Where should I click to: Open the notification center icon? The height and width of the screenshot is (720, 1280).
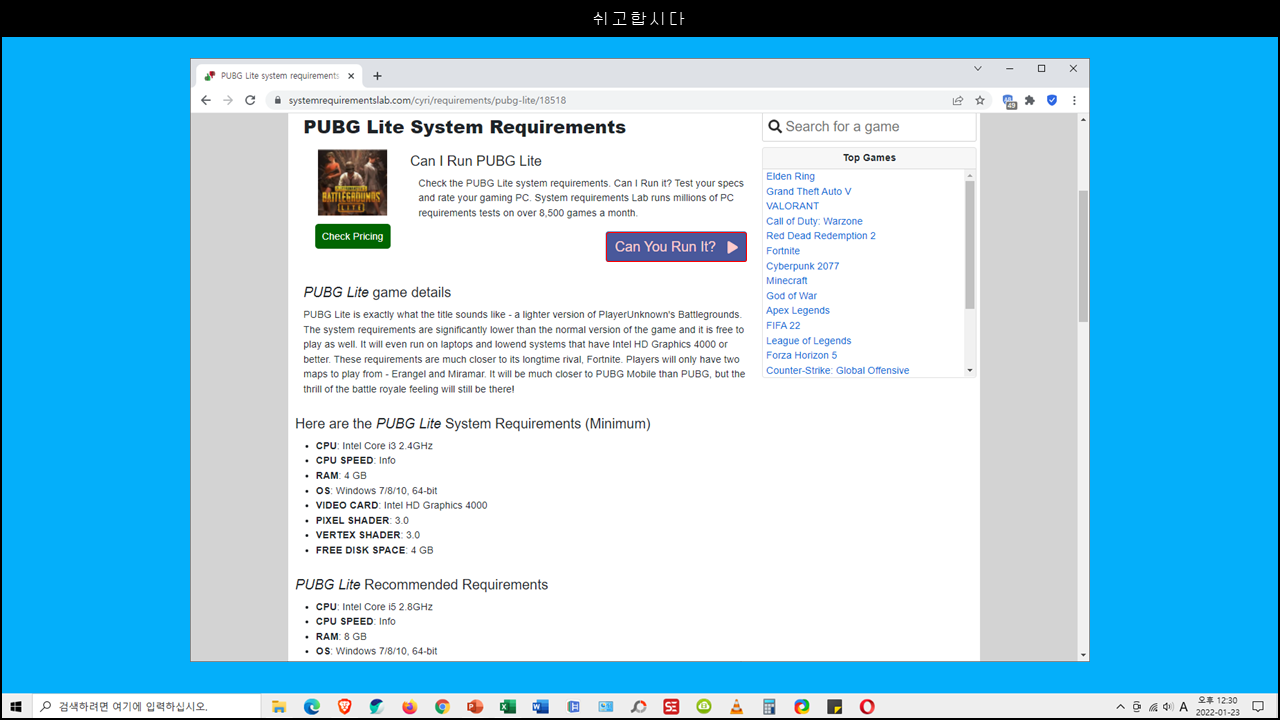1258,706
